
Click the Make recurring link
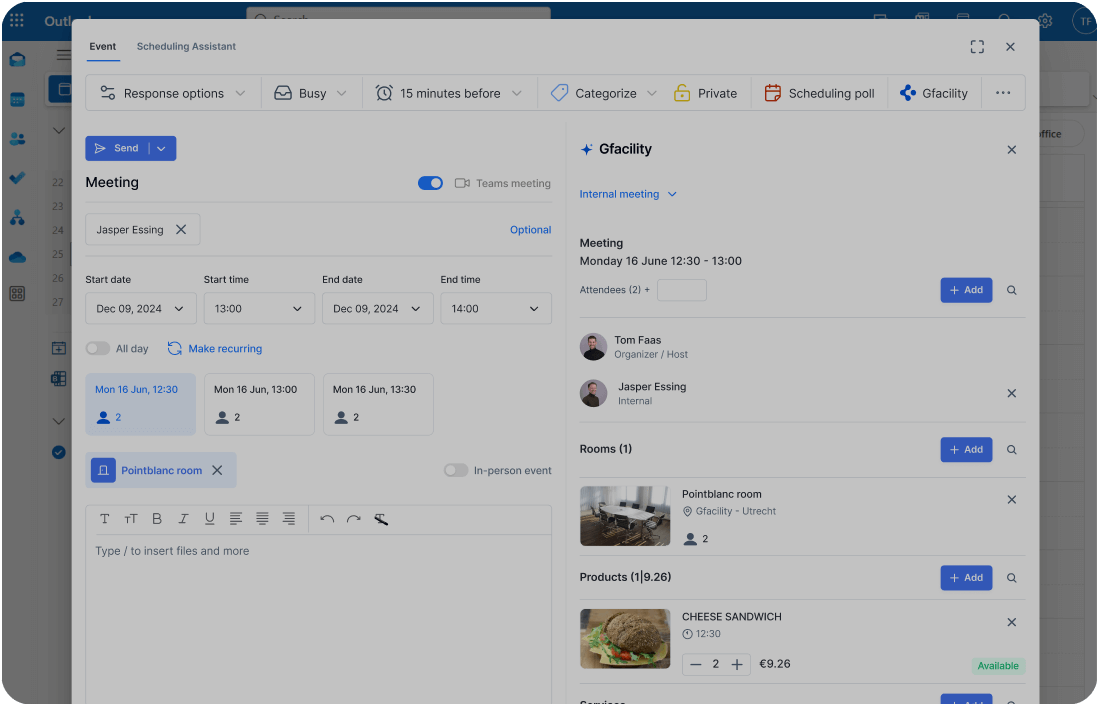[x=214, y=349]
